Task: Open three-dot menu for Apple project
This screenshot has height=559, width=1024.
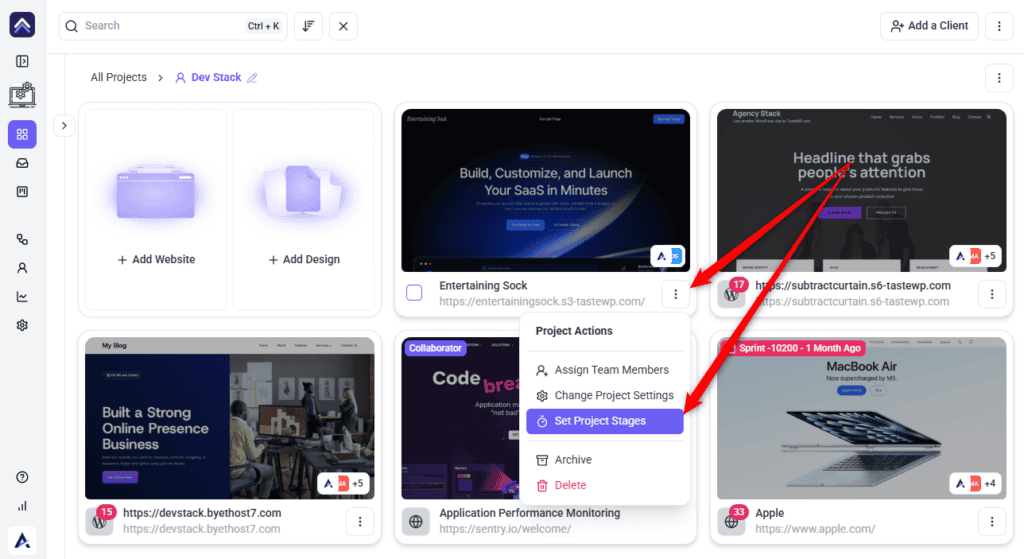Action: coord(992,522)
